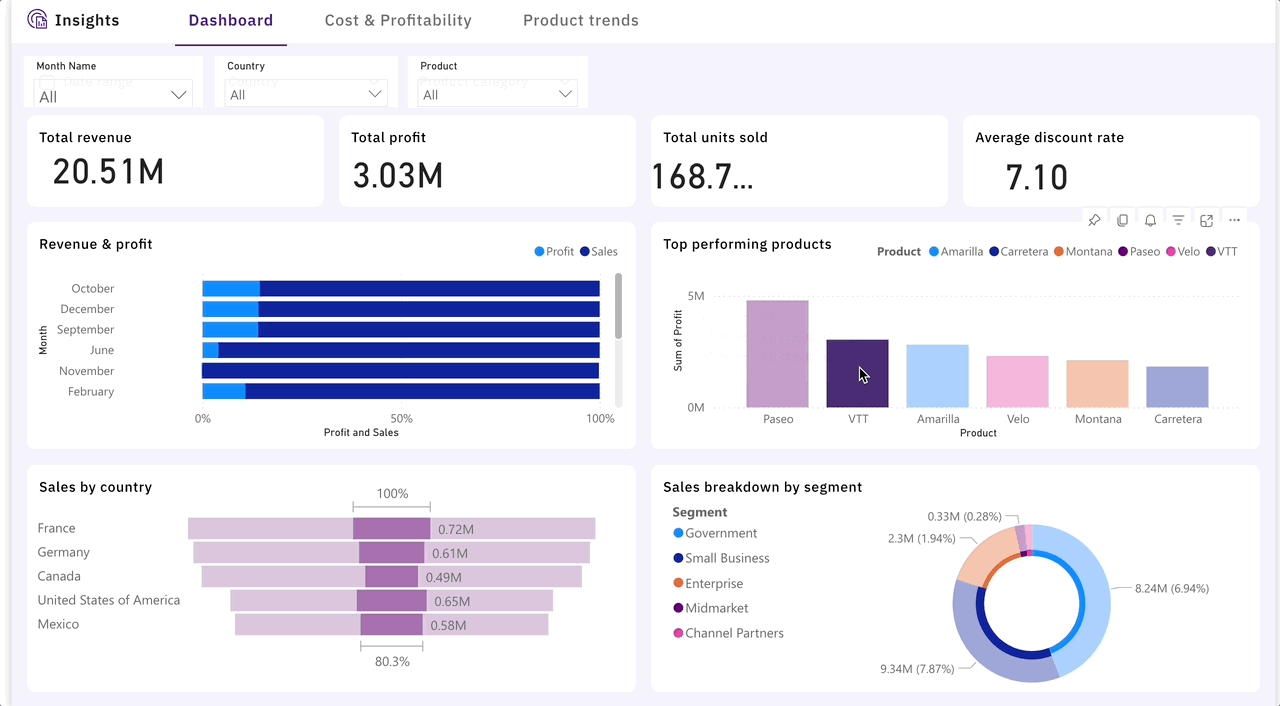Toggle the Government segment legend entry

point(715,533)
